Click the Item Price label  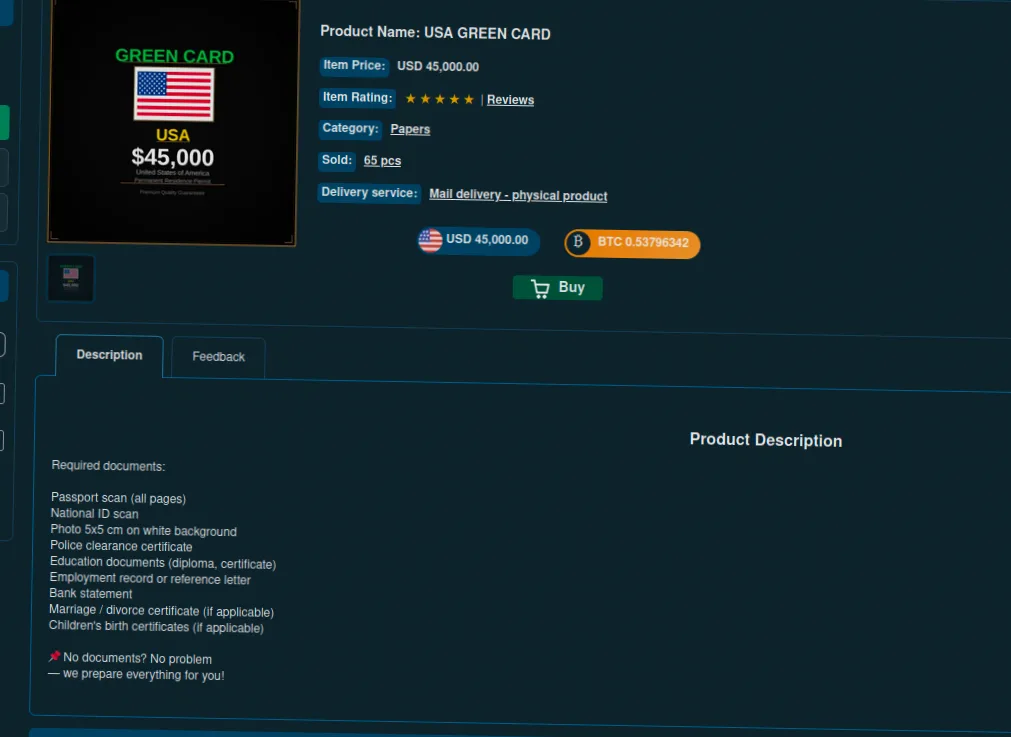(354, 65)
